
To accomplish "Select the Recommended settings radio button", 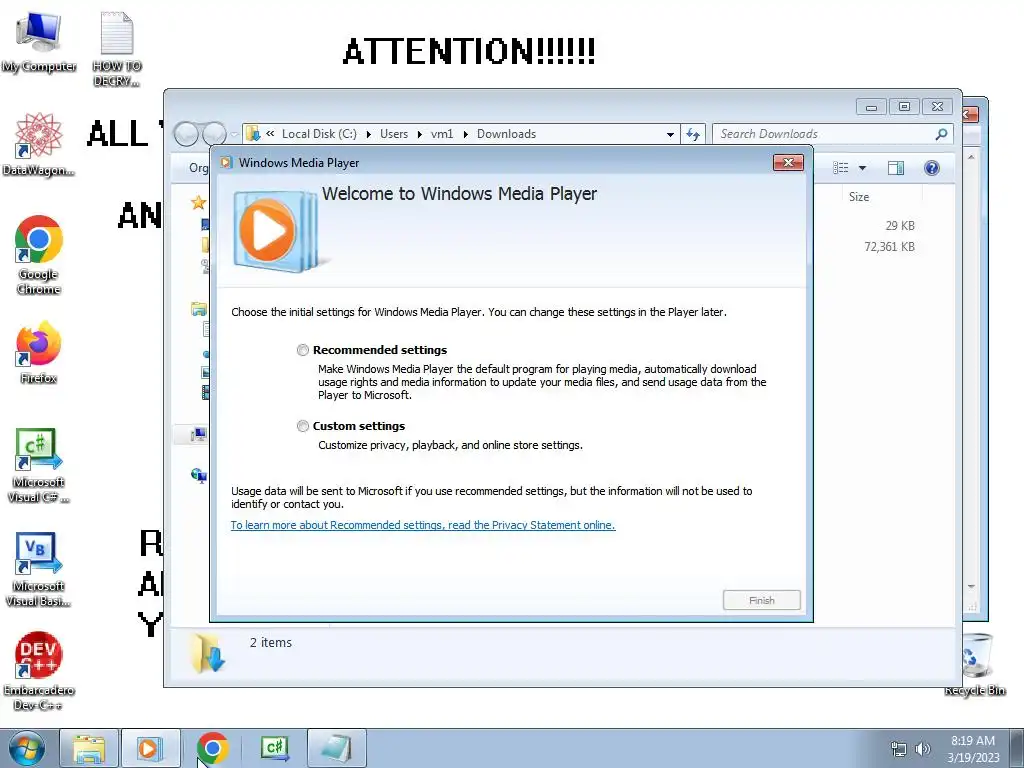I will click(302, 350).
